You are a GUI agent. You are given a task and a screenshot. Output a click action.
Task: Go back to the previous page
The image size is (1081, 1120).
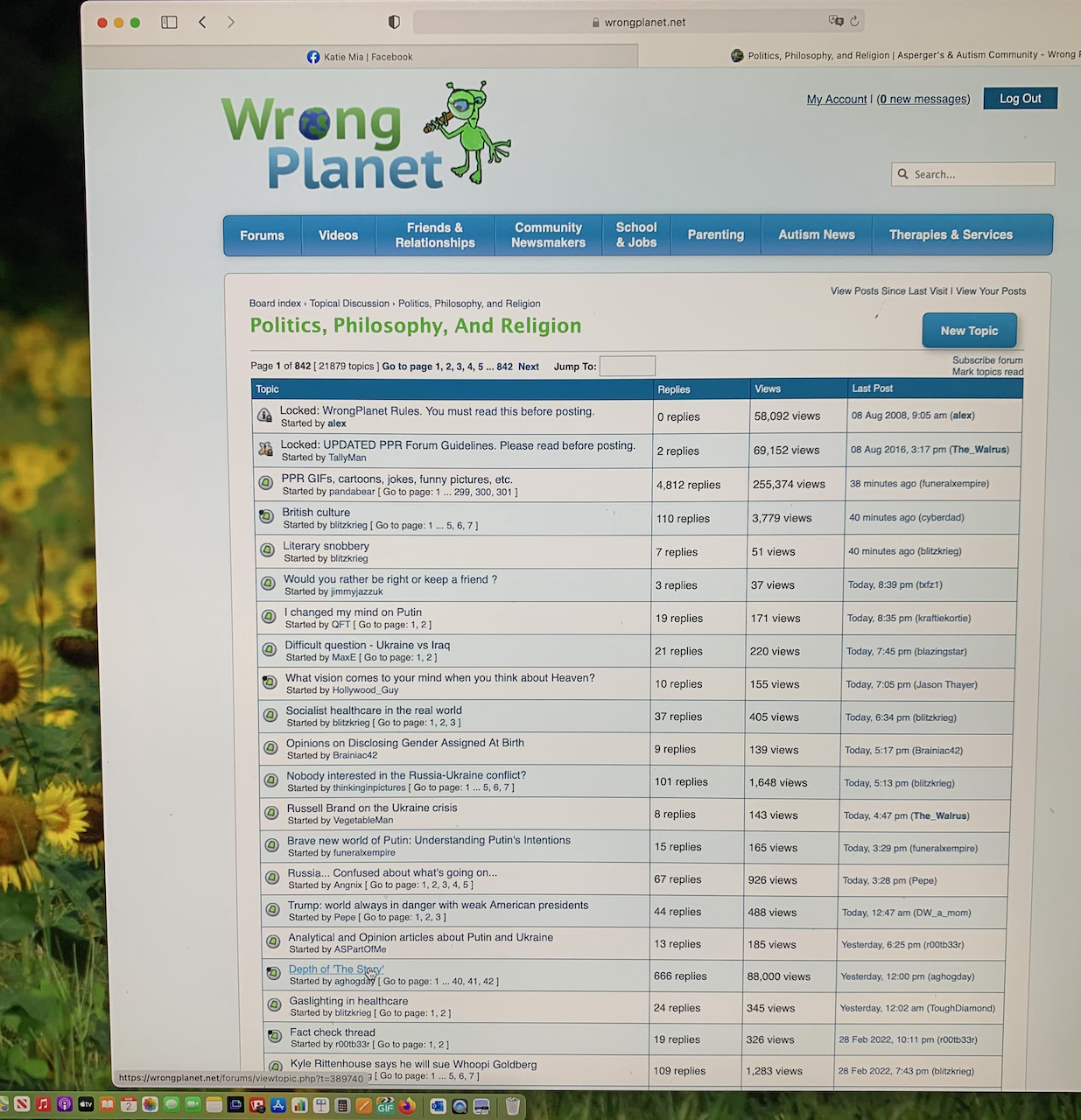click(202, 22)
